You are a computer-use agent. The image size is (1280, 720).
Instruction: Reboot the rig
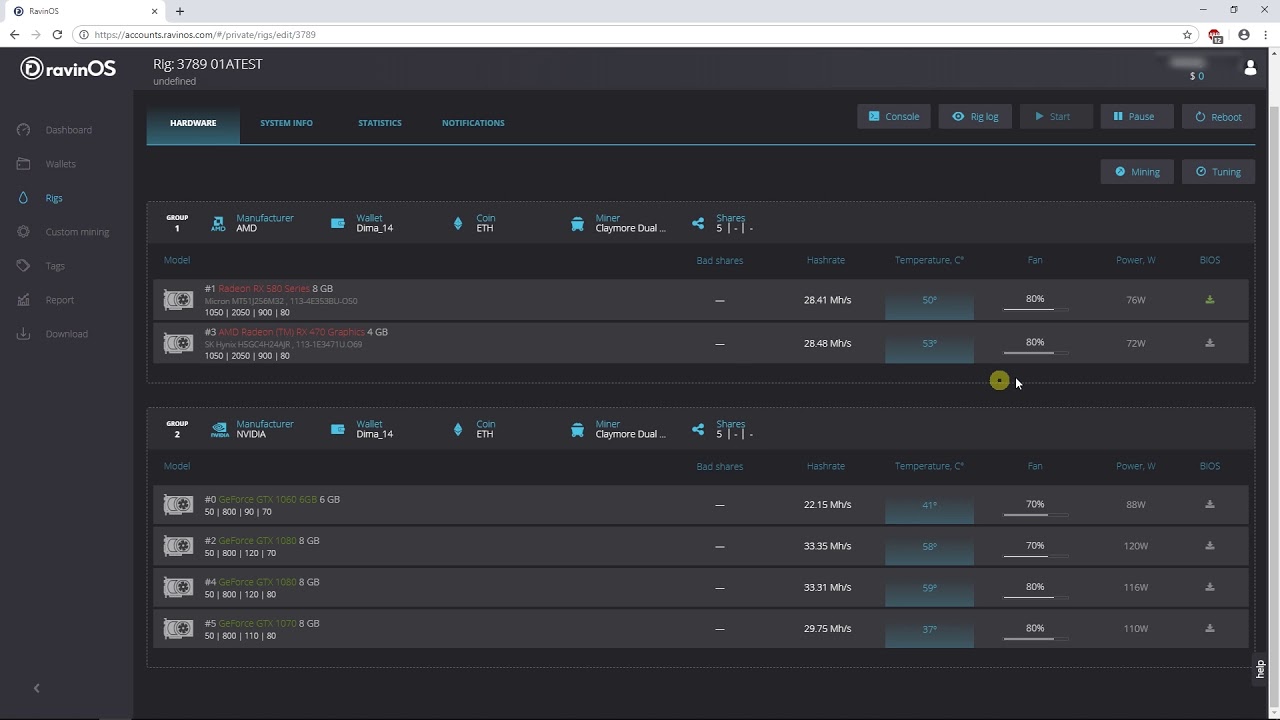click(x=1218, y=116)
